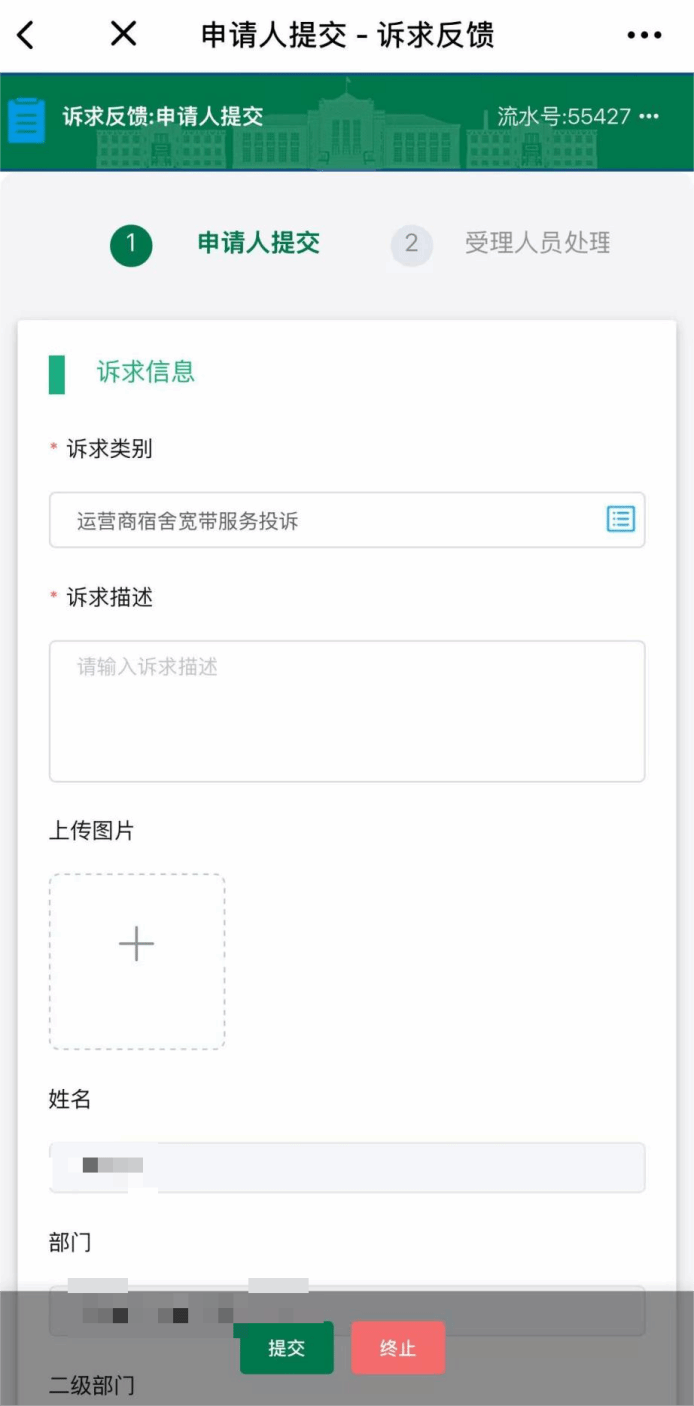Select step 2 circle indicator
This screenshot has width=694, height=1406.
pyautogui.click(x=411, y=245)
